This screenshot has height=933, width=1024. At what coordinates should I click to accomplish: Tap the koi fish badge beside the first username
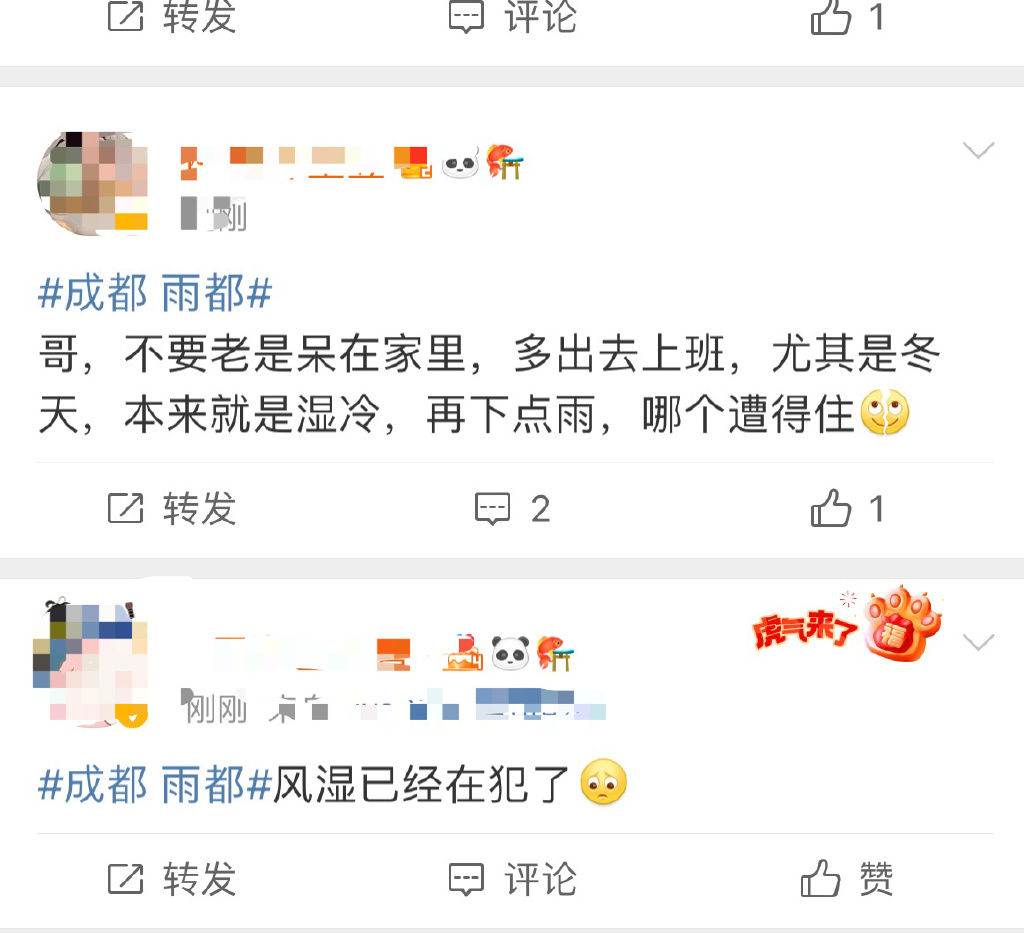coord(505,161)
